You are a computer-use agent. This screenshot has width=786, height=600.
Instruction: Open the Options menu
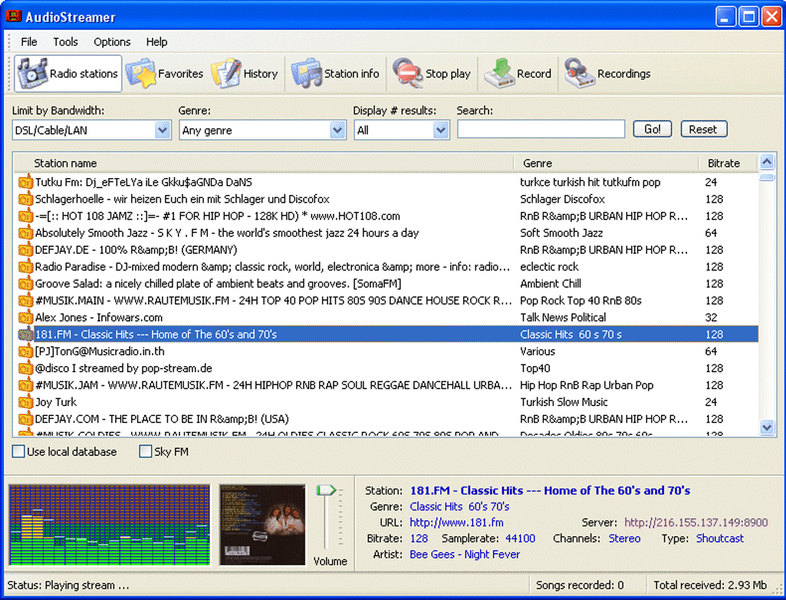pyautogui.click(x=112, y=42)
